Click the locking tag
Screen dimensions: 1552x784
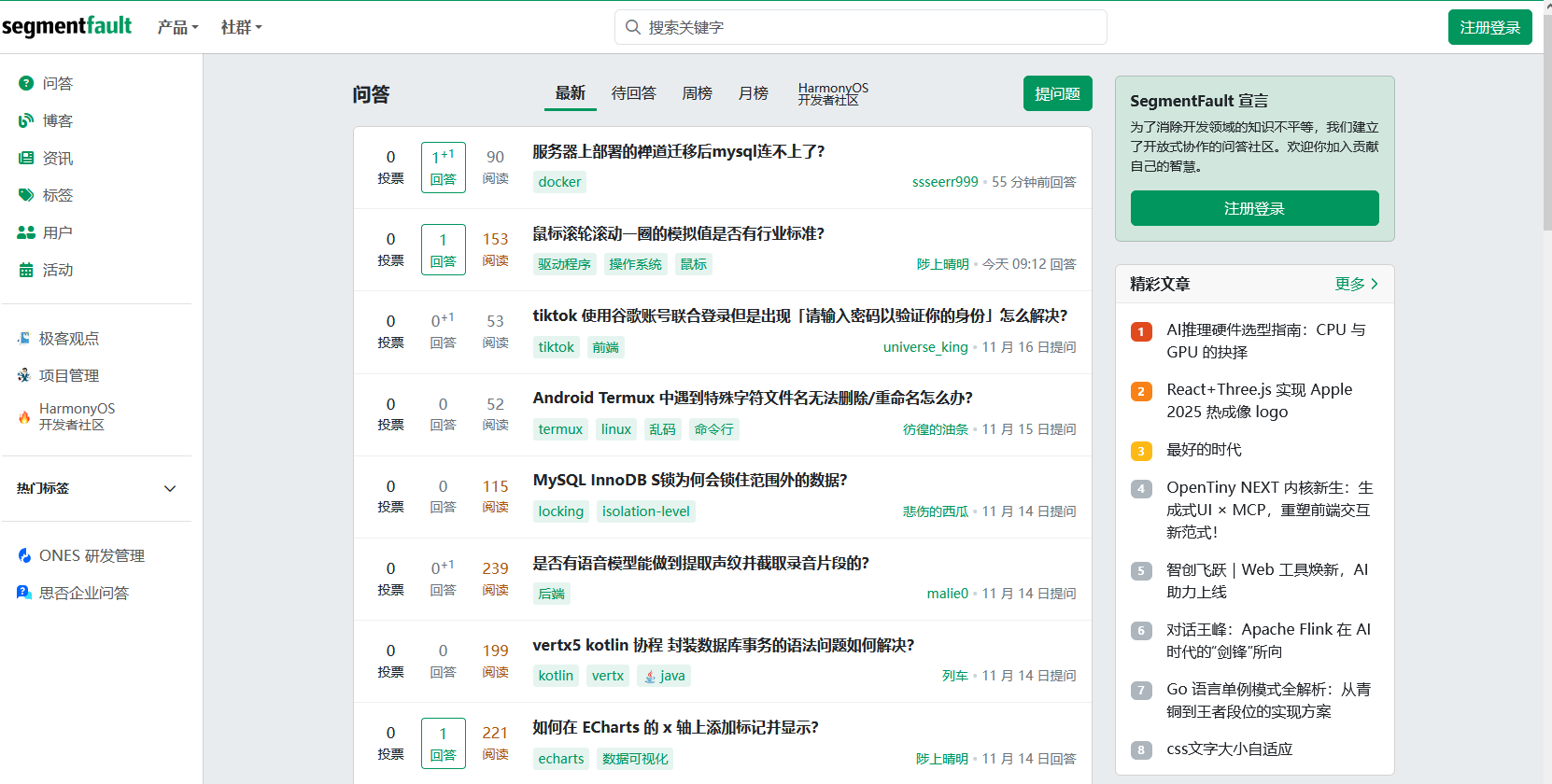point(560,511)
